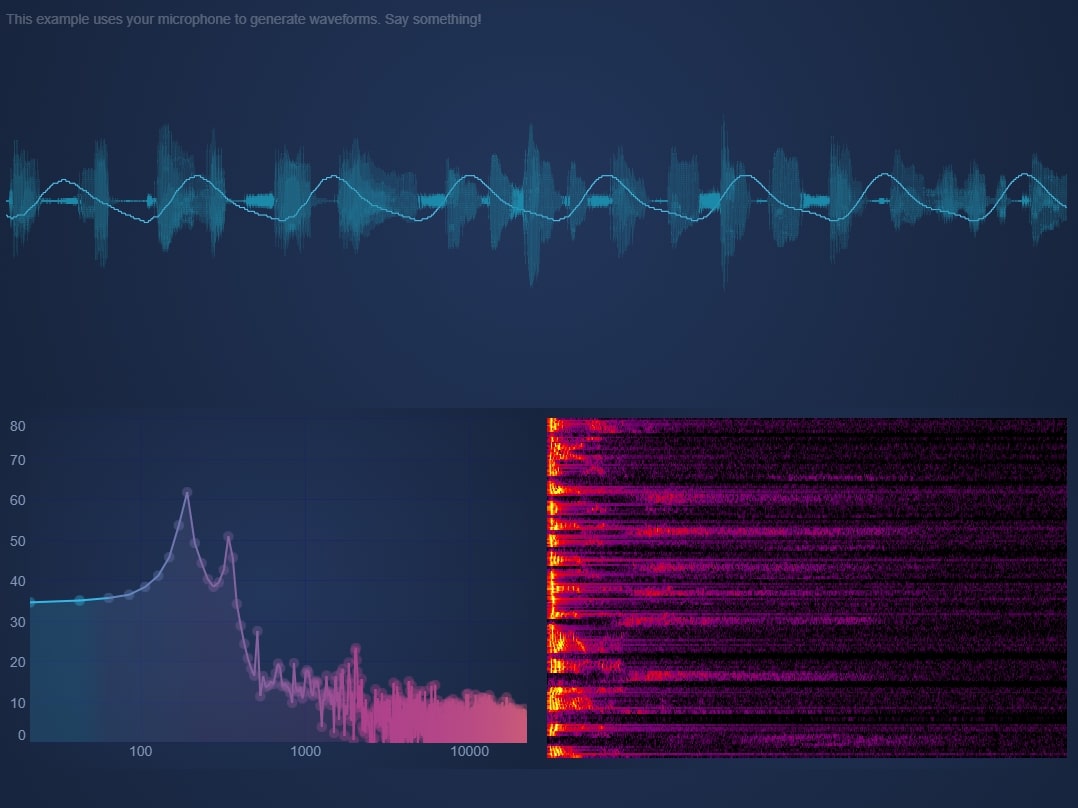Image resolution: width=1078 pixels, height=808 pixels.
Task: Click the 10000 frequency axis label
Action: point(469,751)
